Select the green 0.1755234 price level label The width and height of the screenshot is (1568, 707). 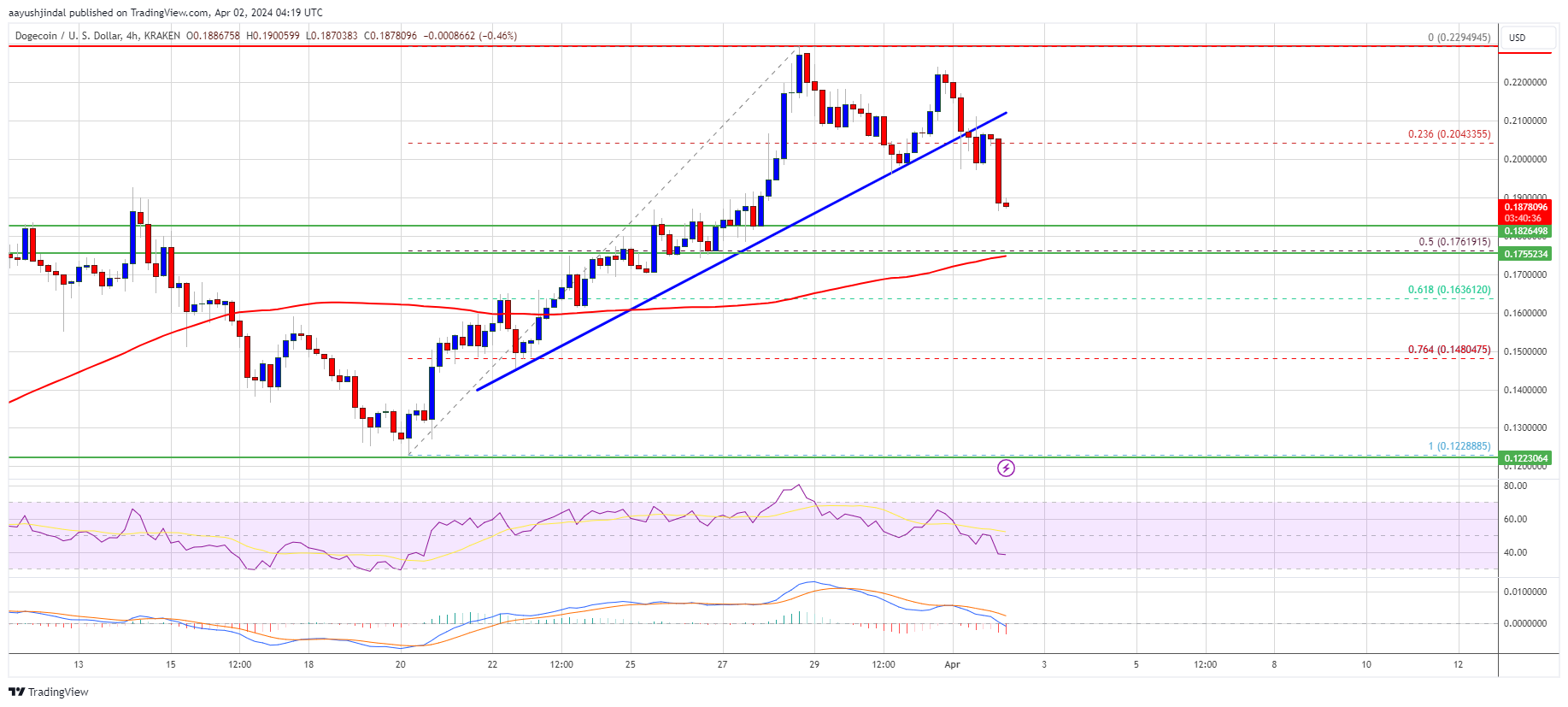point(1526,254)
